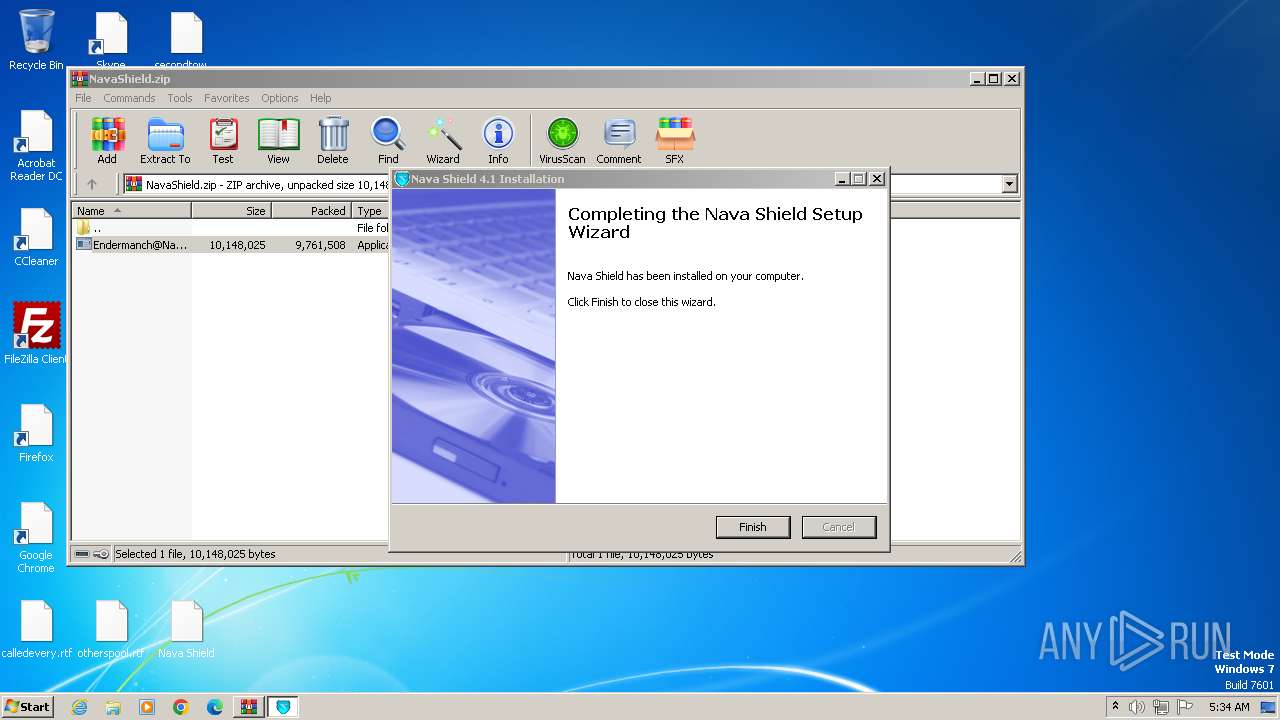The image size is (1280, 720).
Task: Select Acrobat Reader DC desktop shortcut
Action: click(36, 146)
